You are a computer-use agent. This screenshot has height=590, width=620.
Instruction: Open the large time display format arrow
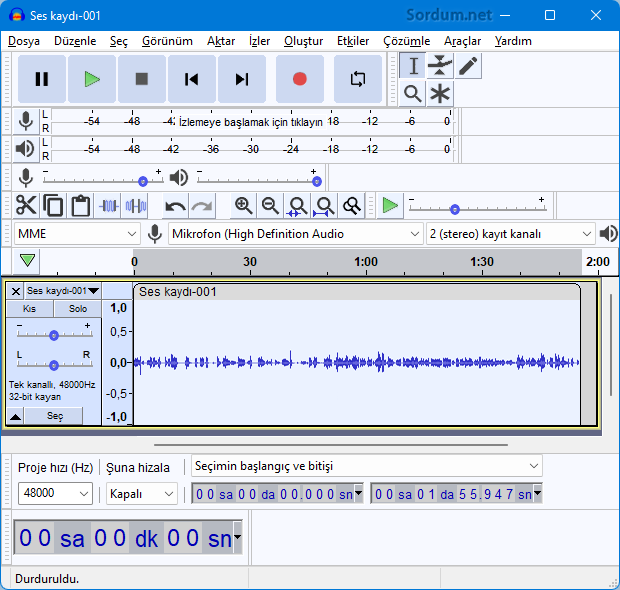pos(237,537)
